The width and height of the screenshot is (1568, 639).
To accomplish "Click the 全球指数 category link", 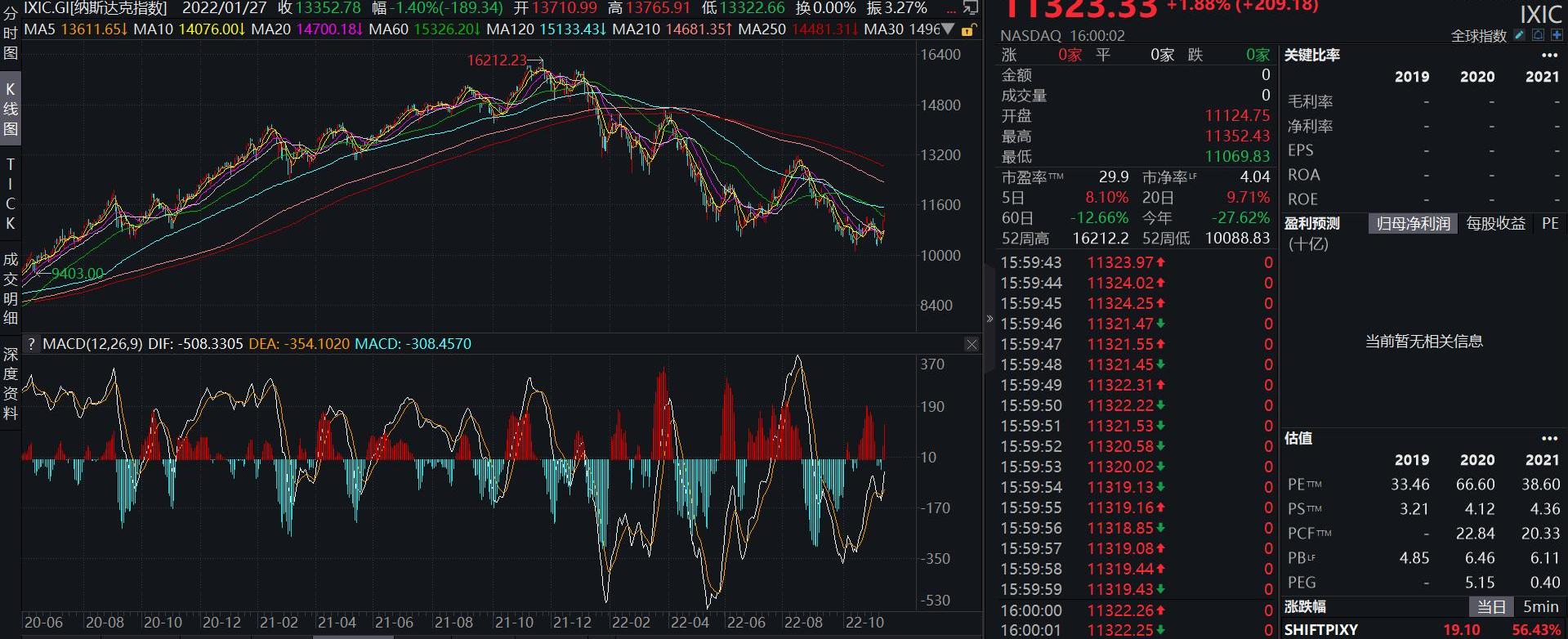I will [1478, 36].
